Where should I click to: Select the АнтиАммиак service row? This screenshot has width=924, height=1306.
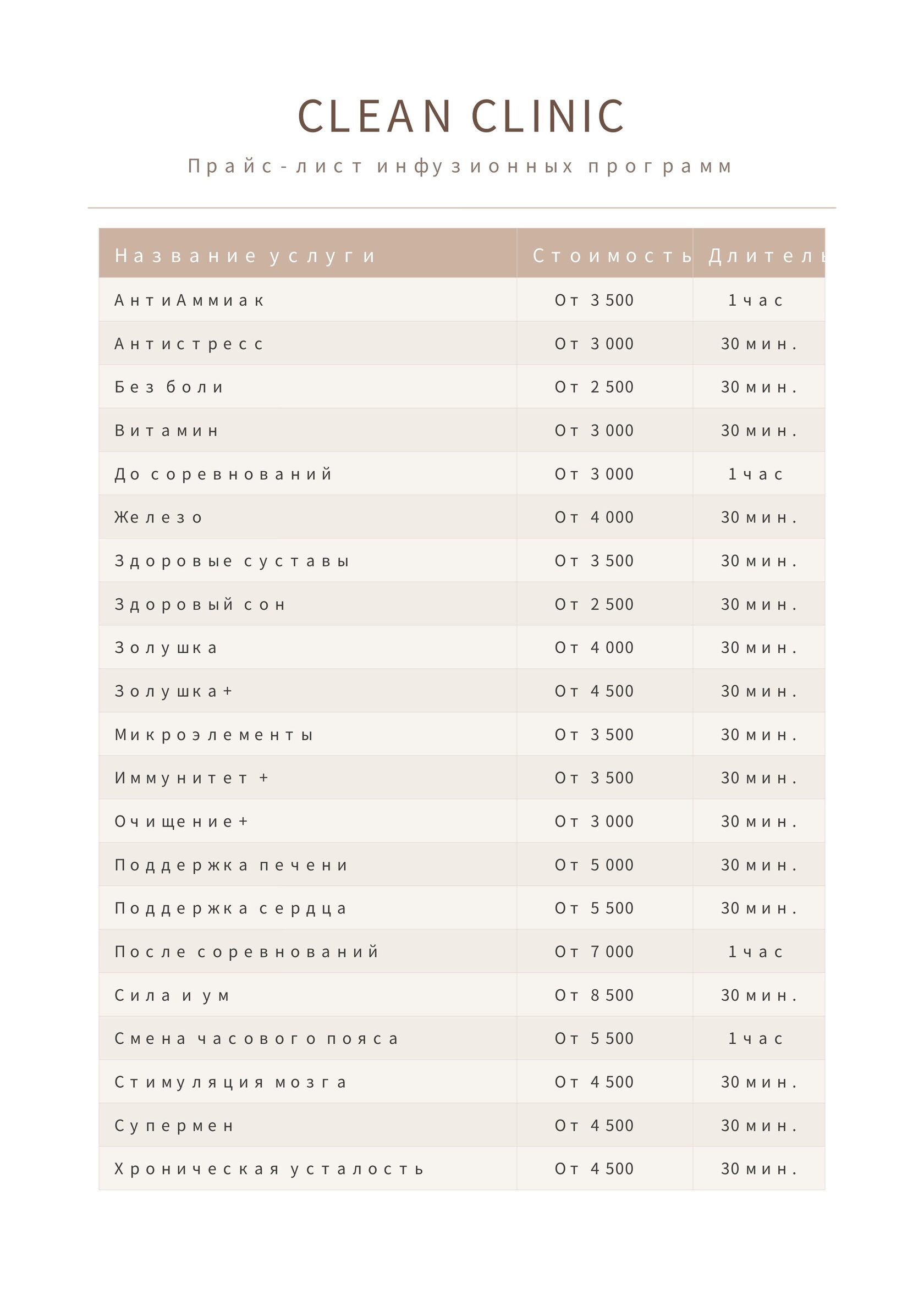point(462,299)
